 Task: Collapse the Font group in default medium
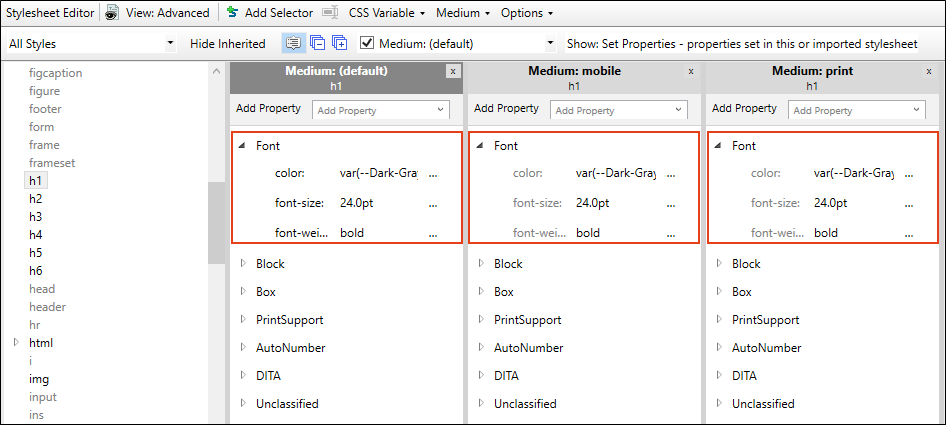pyautogui.click(x=242, y=145)
